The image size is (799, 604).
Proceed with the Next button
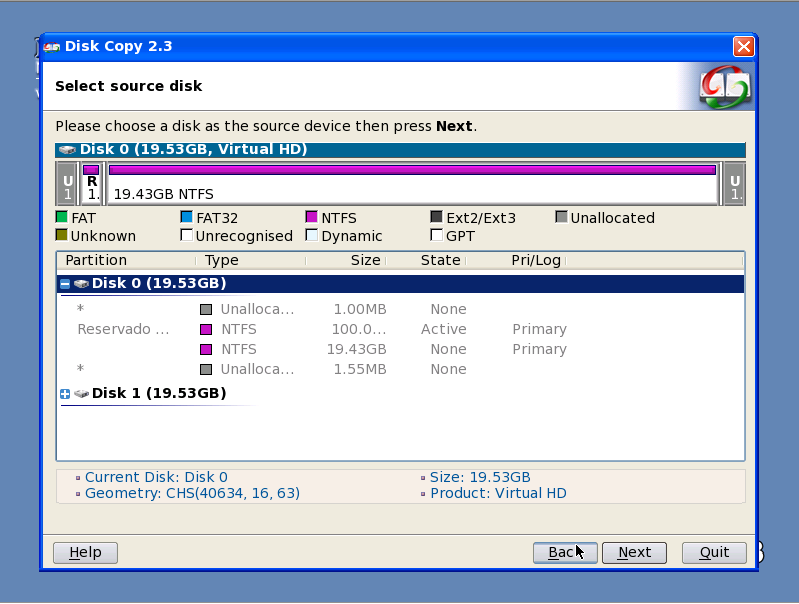tap(634, 553)
